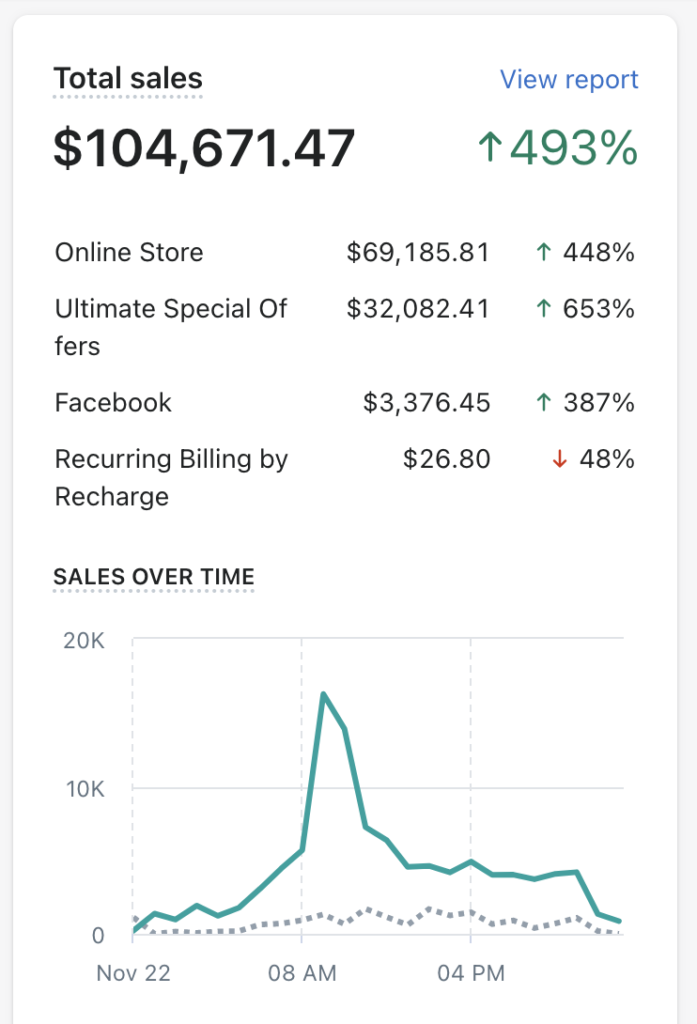Click the green up arrow beside 493%
This screenshot has height=1024, width=697.
pos(490,148)
